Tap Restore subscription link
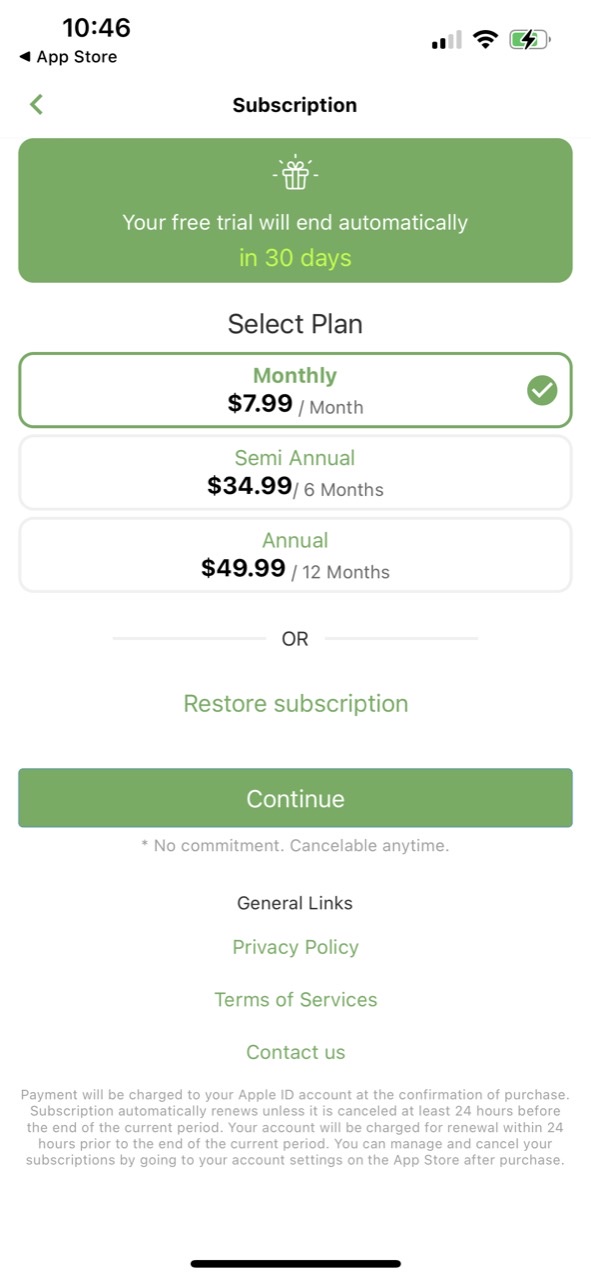The width and height of the screenshot is (591, 1280). tap(296, 703)
